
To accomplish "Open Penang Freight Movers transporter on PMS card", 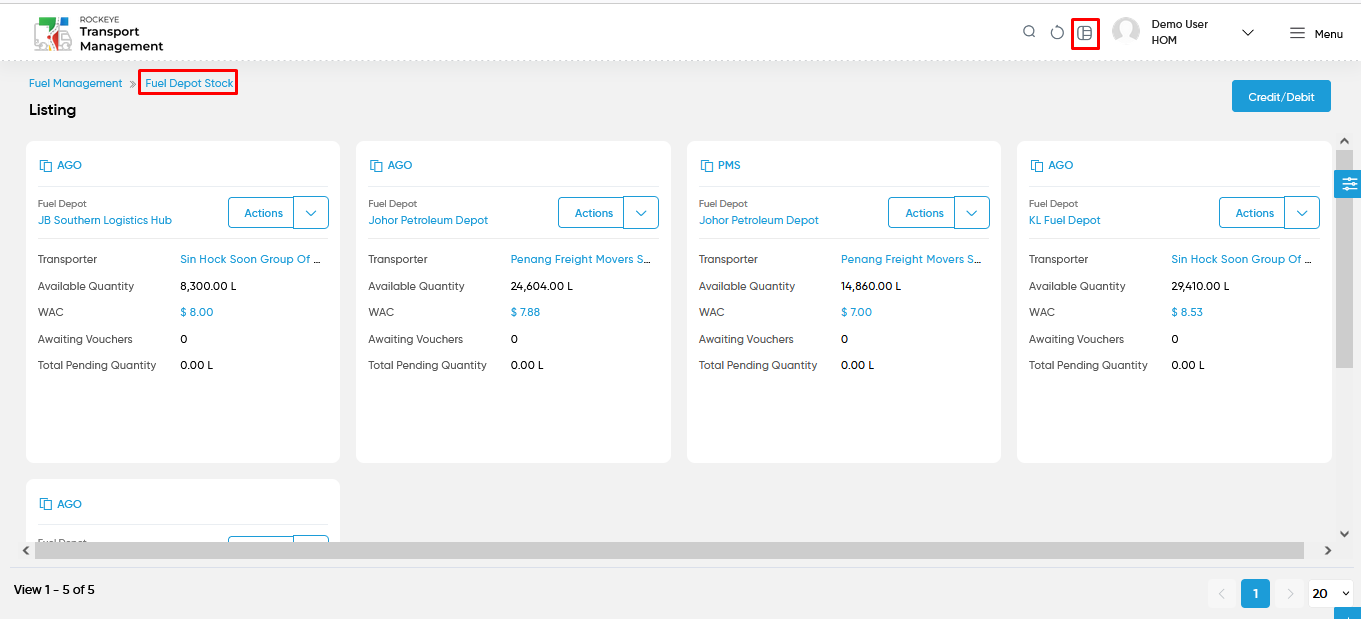I will tap(911, 259).
